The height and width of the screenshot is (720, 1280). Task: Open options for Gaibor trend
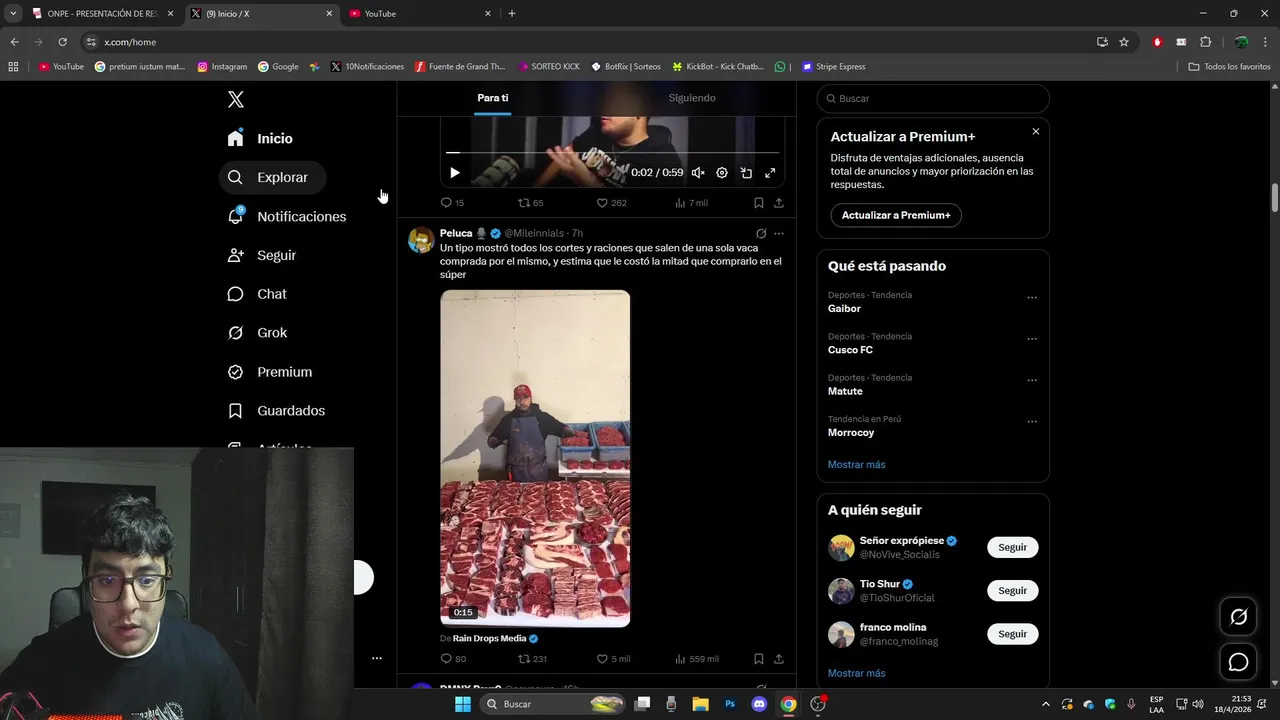tap(1032, 298)
